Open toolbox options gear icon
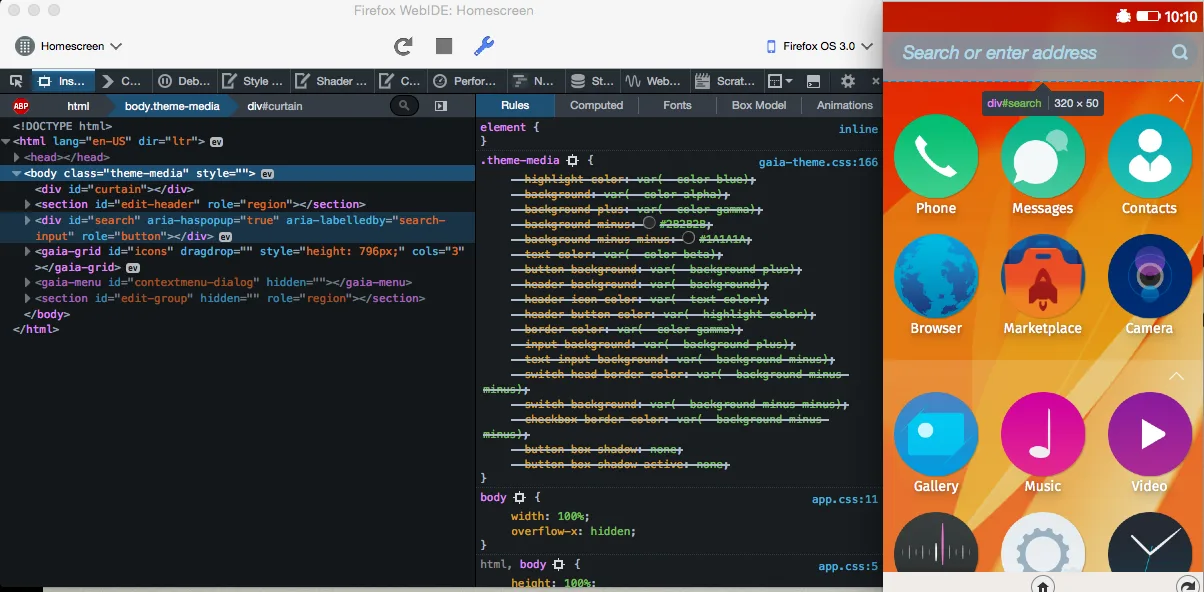This screenshot has height=592, width=1204. click(x=848, y=81)
